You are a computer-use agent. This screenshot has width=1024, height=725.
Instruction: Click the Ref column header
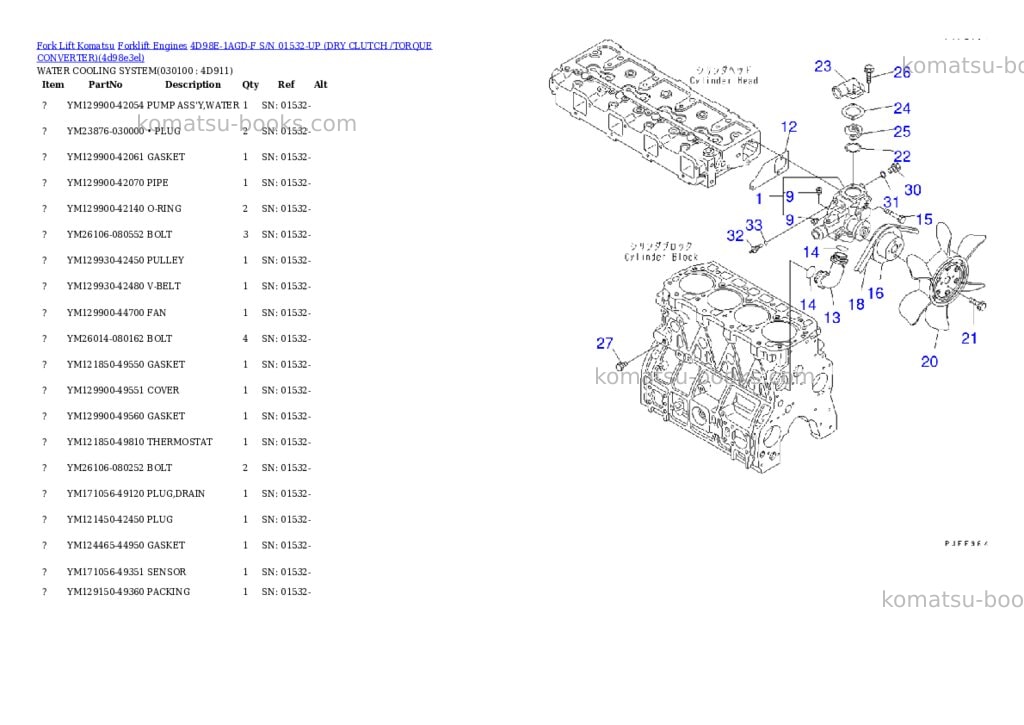click(x=286, y=84)
